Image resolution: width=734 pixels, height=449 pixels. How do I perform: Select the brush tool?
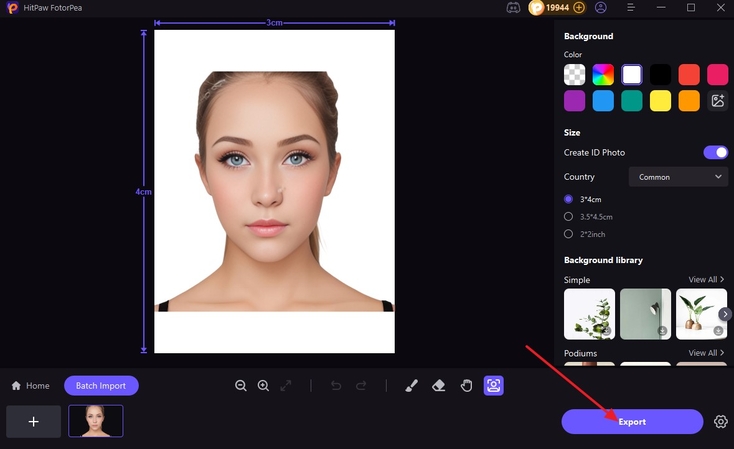[x=411, y=386]
